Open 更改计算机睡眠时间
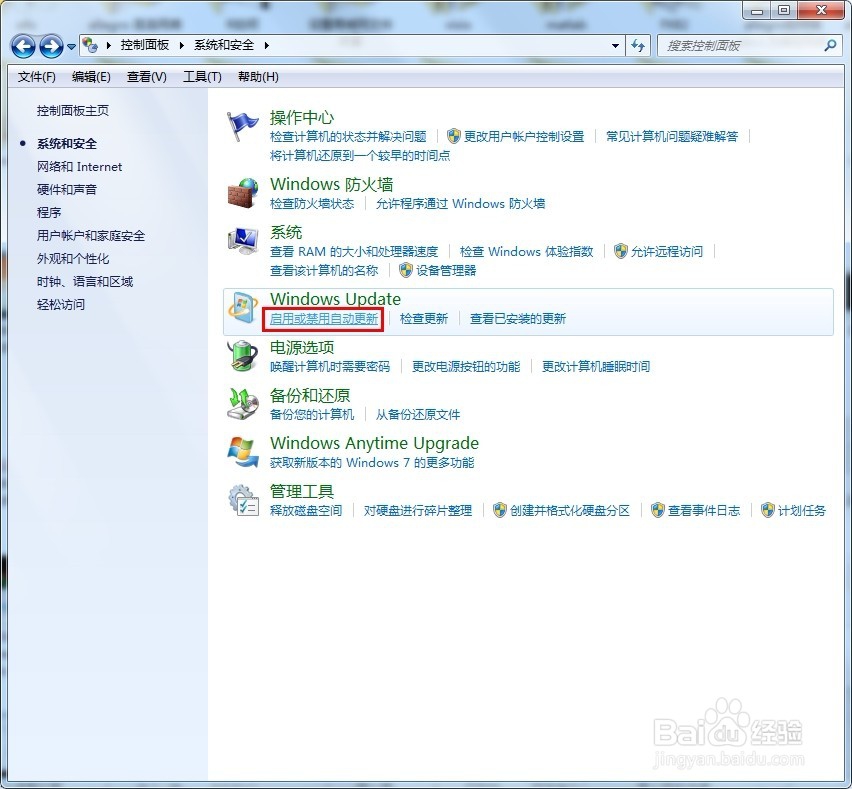The height and width of the screenshot is (789, 852). [596, 367]
